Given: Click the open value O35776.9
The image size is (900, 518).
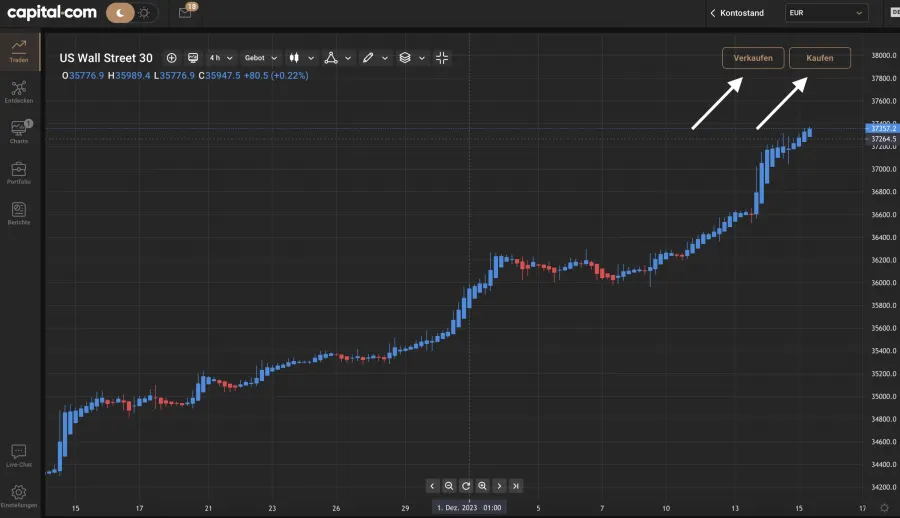Looking at the screenshot, I should 83,75.
